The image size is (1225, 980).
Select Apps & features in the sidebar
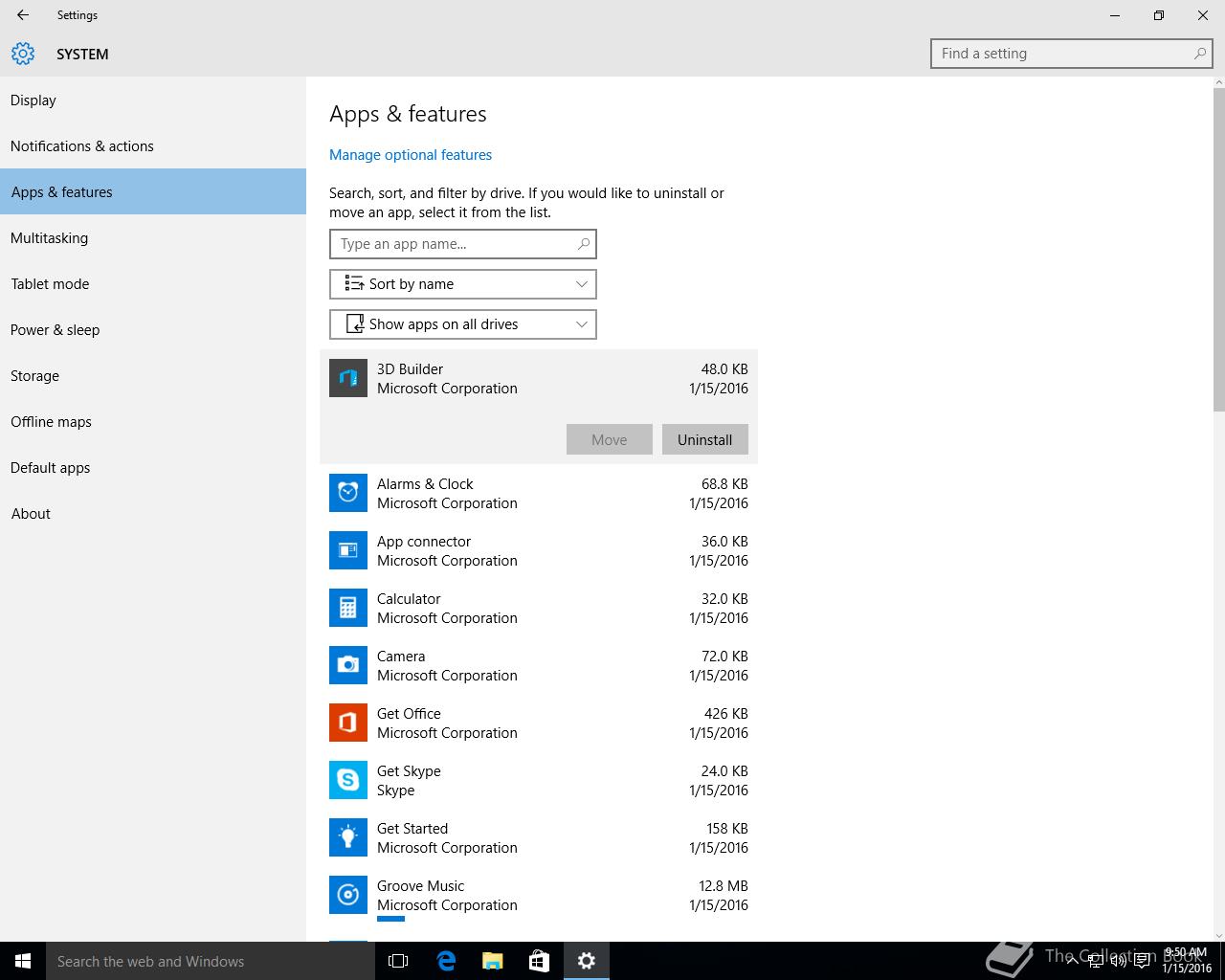(153, 192)
